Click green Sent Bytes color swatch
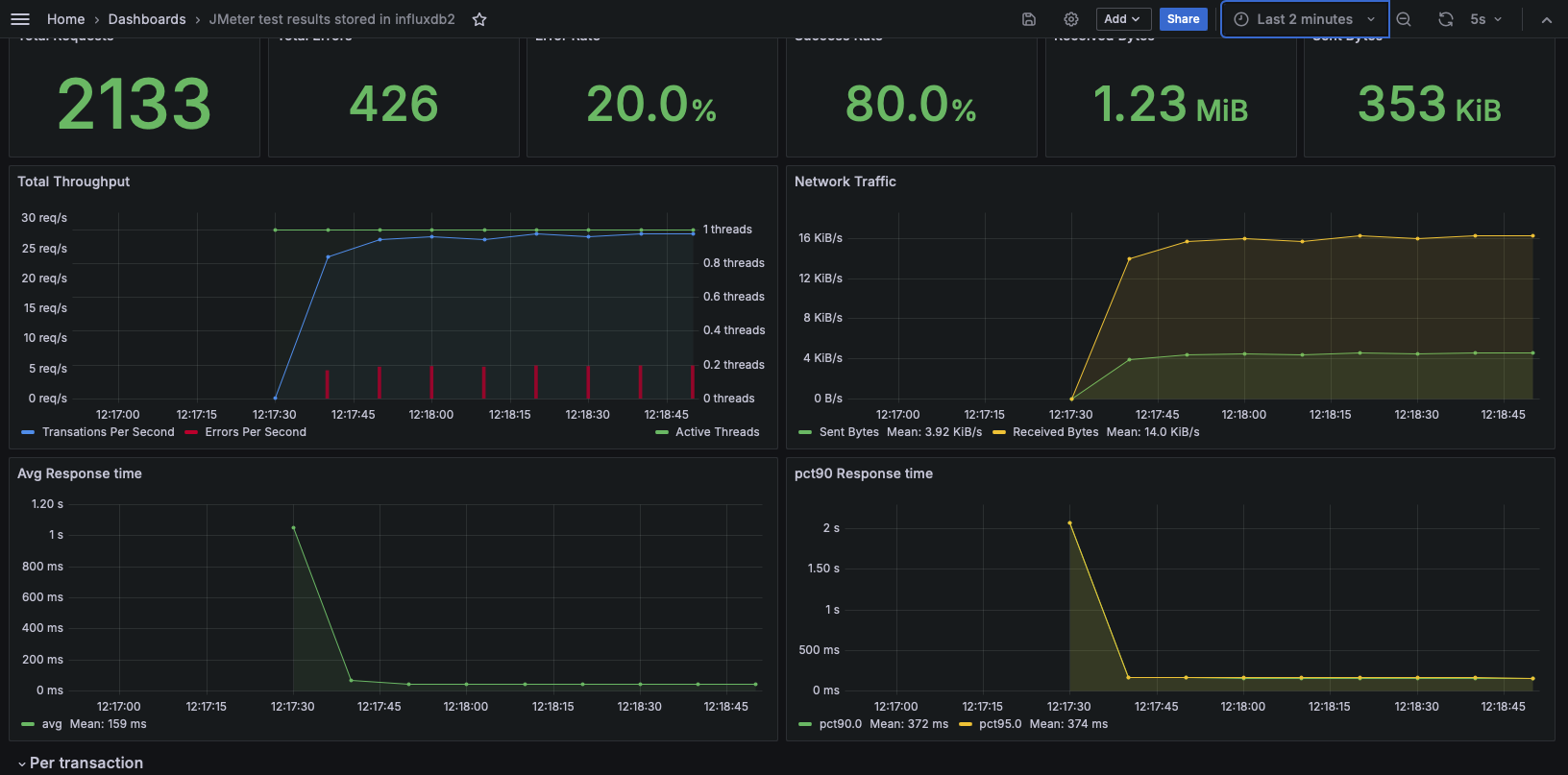This screenshot has height=775, width=1568. point(805,432)
